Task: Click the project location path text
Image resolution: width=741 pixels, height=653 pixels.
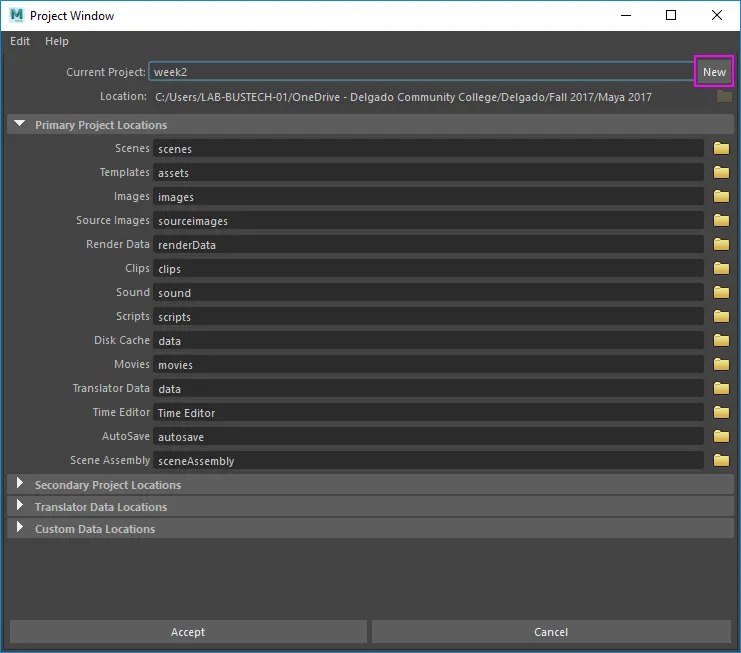Action: tap(403, 97)
